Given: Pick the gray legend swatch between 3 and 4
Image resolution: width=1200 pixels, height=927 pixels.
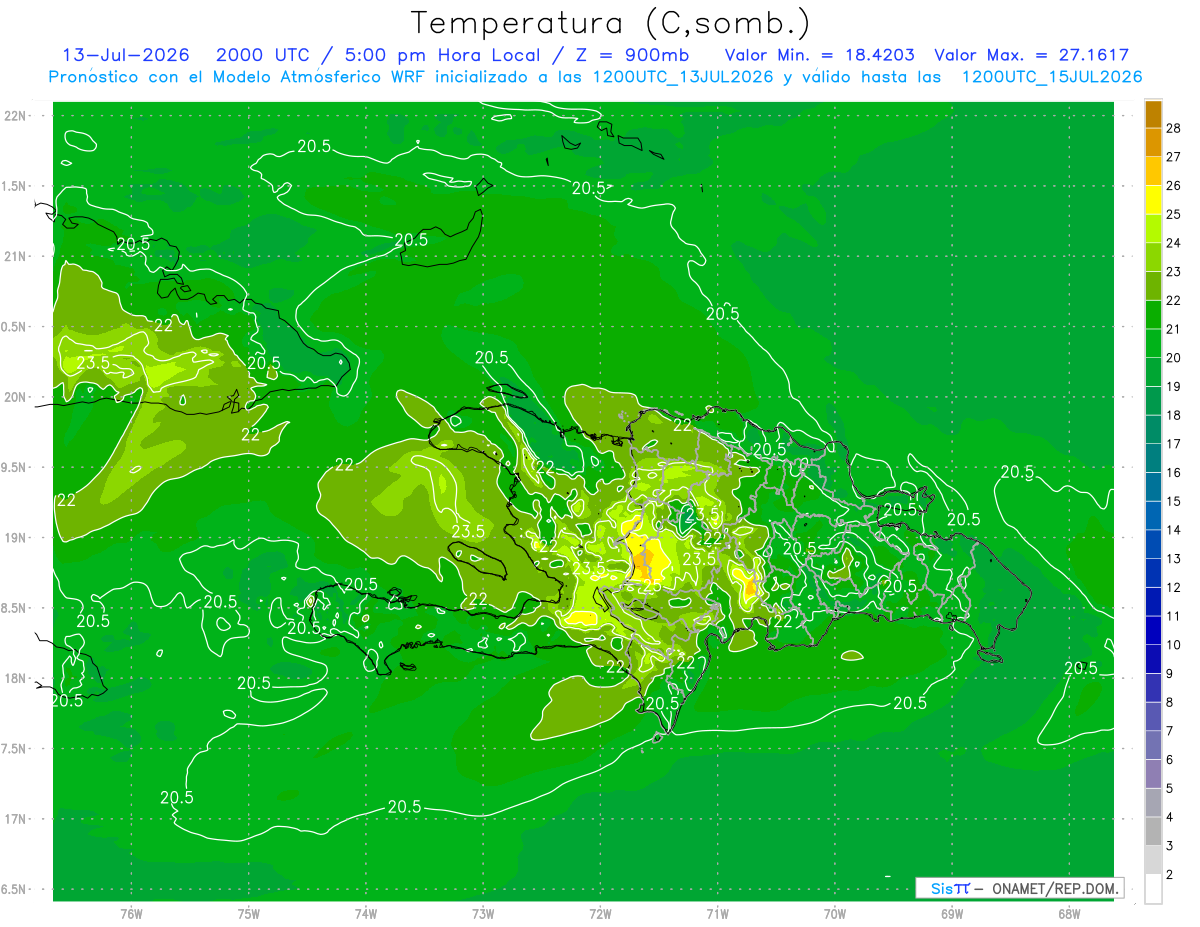Looking at the screenshot, I should pyautogui.click(x=1153, y=832).
